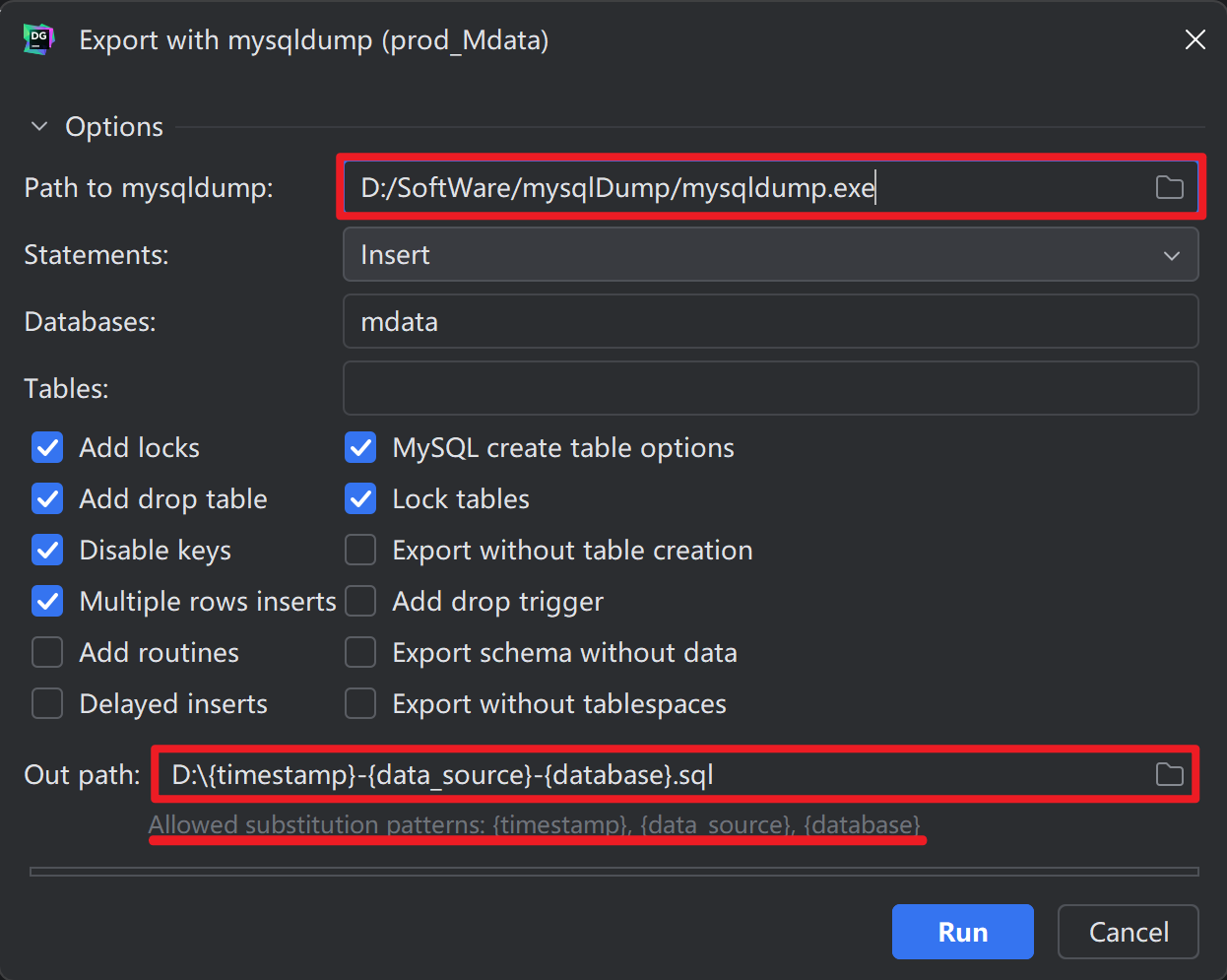Disable the Disable keys option
1227x980 pixels.
coord(47,551)
